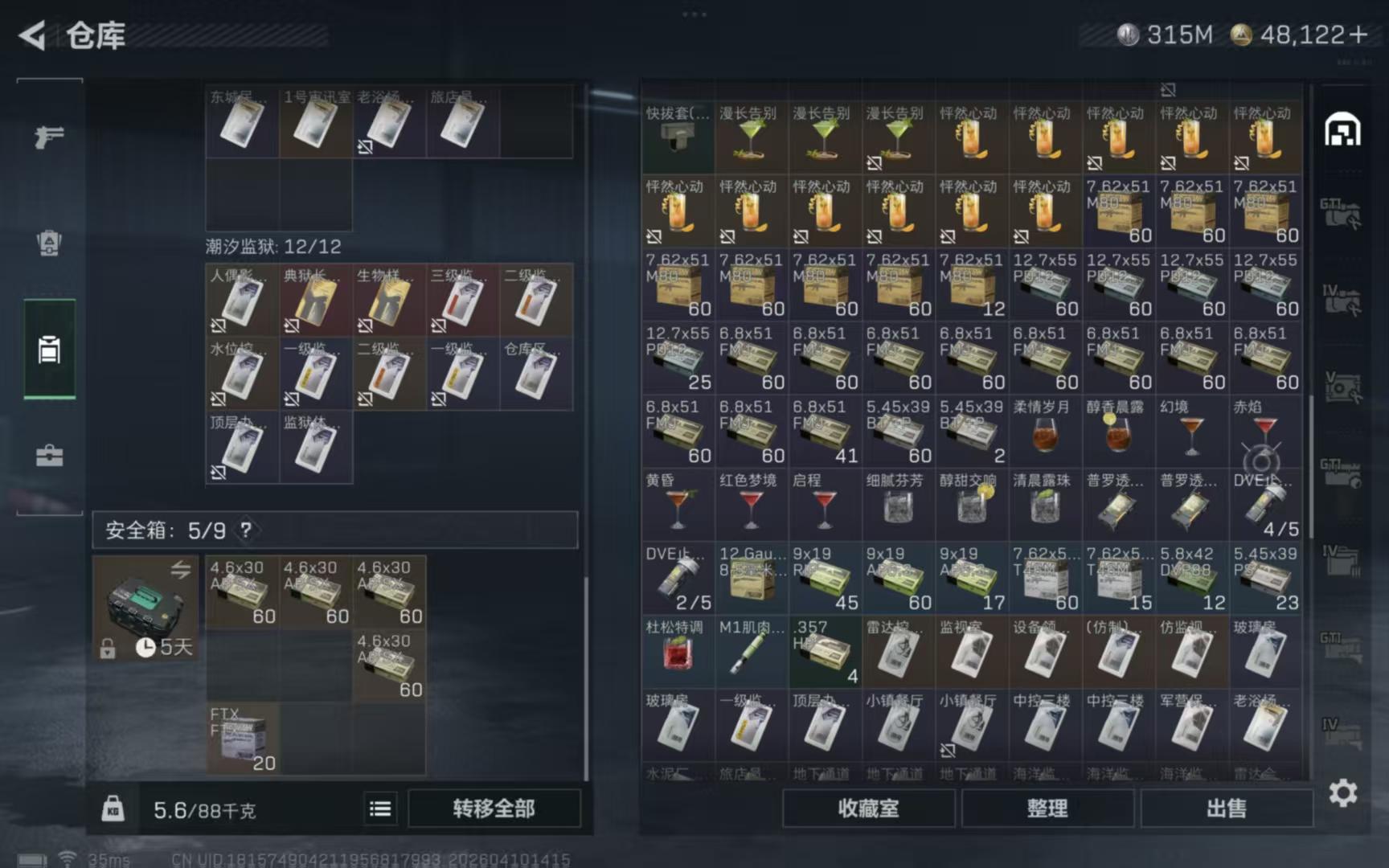The height and width of the screenshot is (868, 1389).
Task: Click the 出售 sell button
Action: 1227,809
